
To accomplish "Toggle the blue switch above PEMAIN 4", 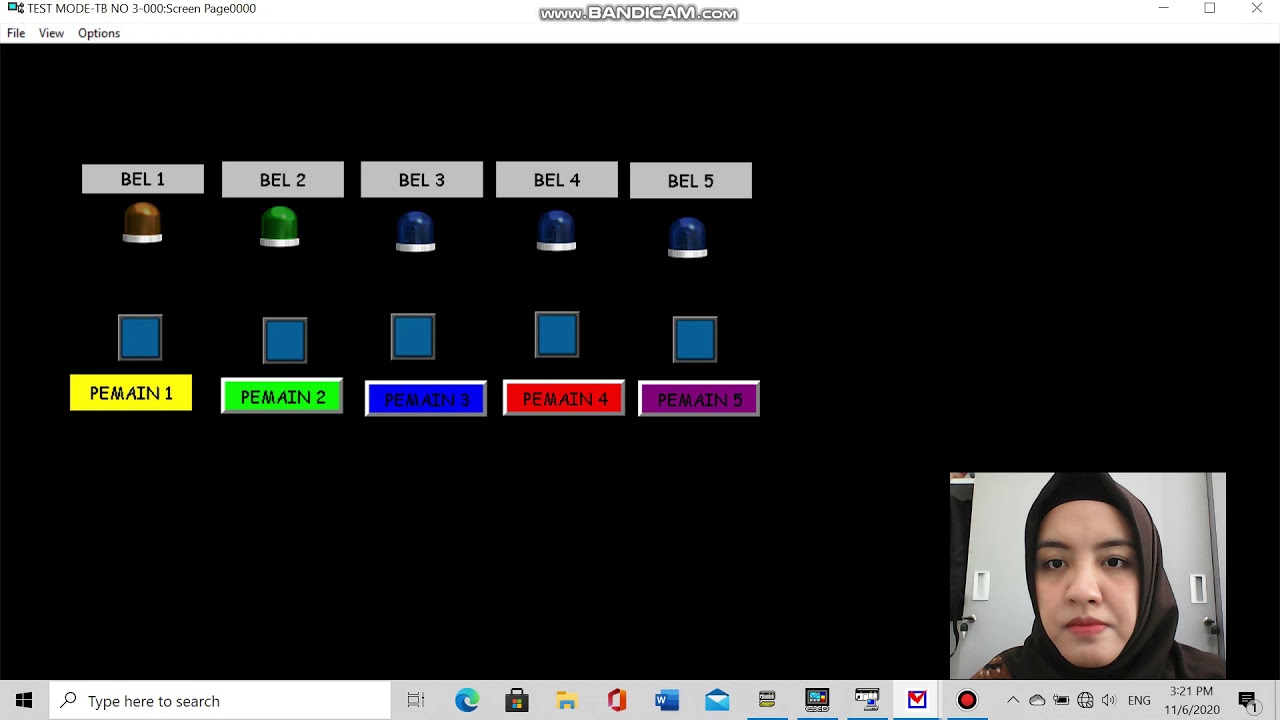I will click(x=557, y=334).
